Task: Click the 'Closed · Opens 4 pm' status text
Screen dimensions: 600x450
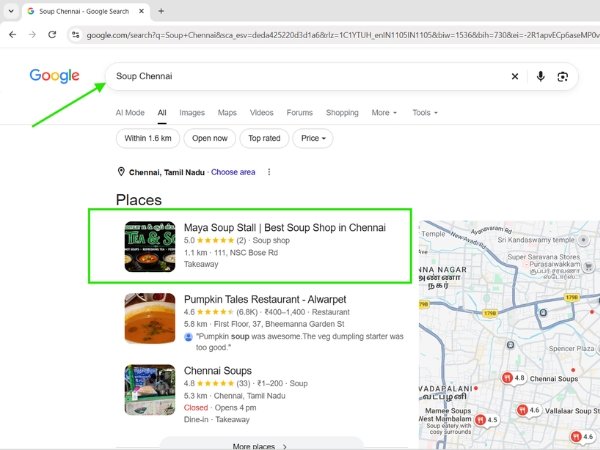Action: [x=220, y=408]
